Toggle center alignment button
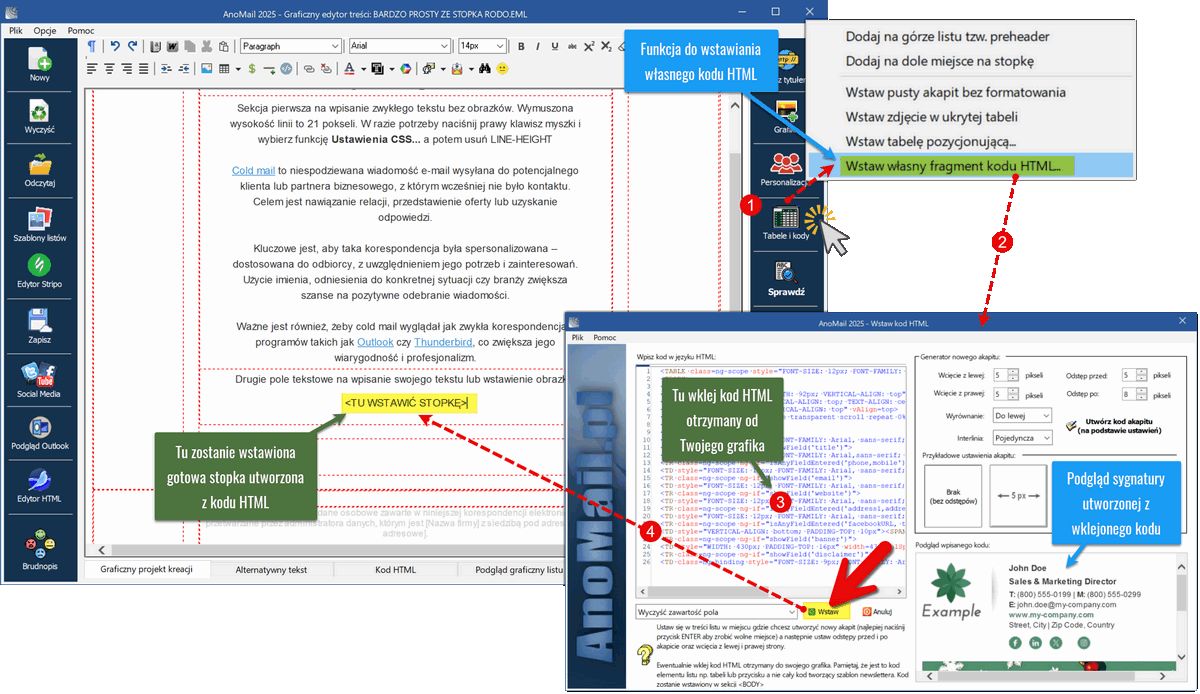This screenshot has width=1200, height=694. coord(109,68)
